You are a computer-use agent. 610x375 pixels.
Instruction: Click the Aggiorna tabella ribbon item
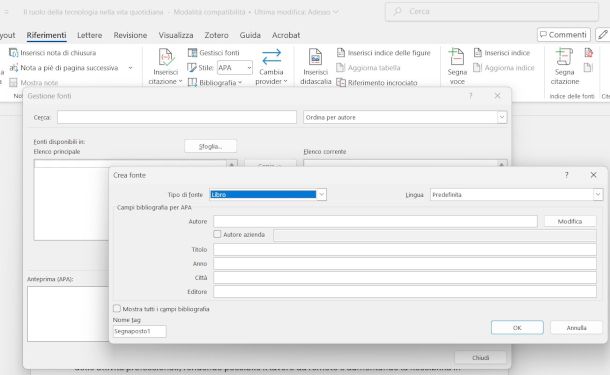tap(368, 68)
